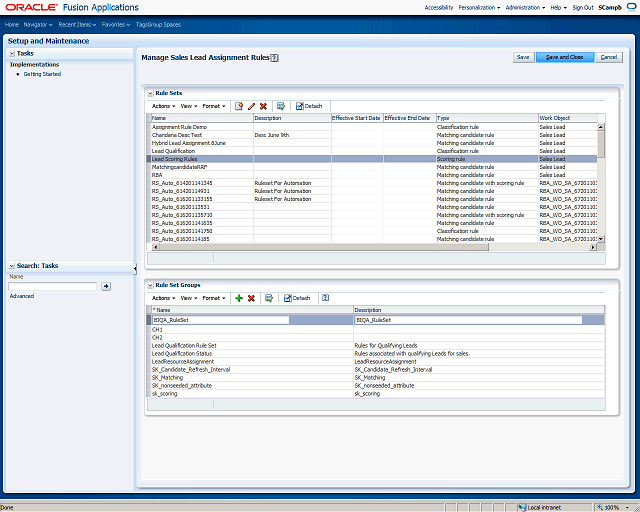Screen dimensions: 640x512
Task: Click Save and Close
Action: pyautogui.click(x=564, y=57)
